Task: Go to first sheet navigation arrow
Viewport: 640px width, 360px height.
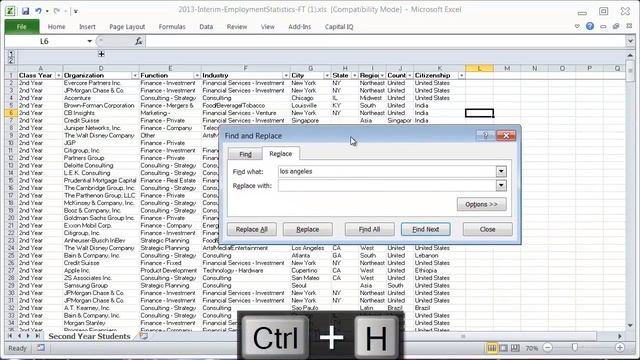Action: tap(10, 336)
